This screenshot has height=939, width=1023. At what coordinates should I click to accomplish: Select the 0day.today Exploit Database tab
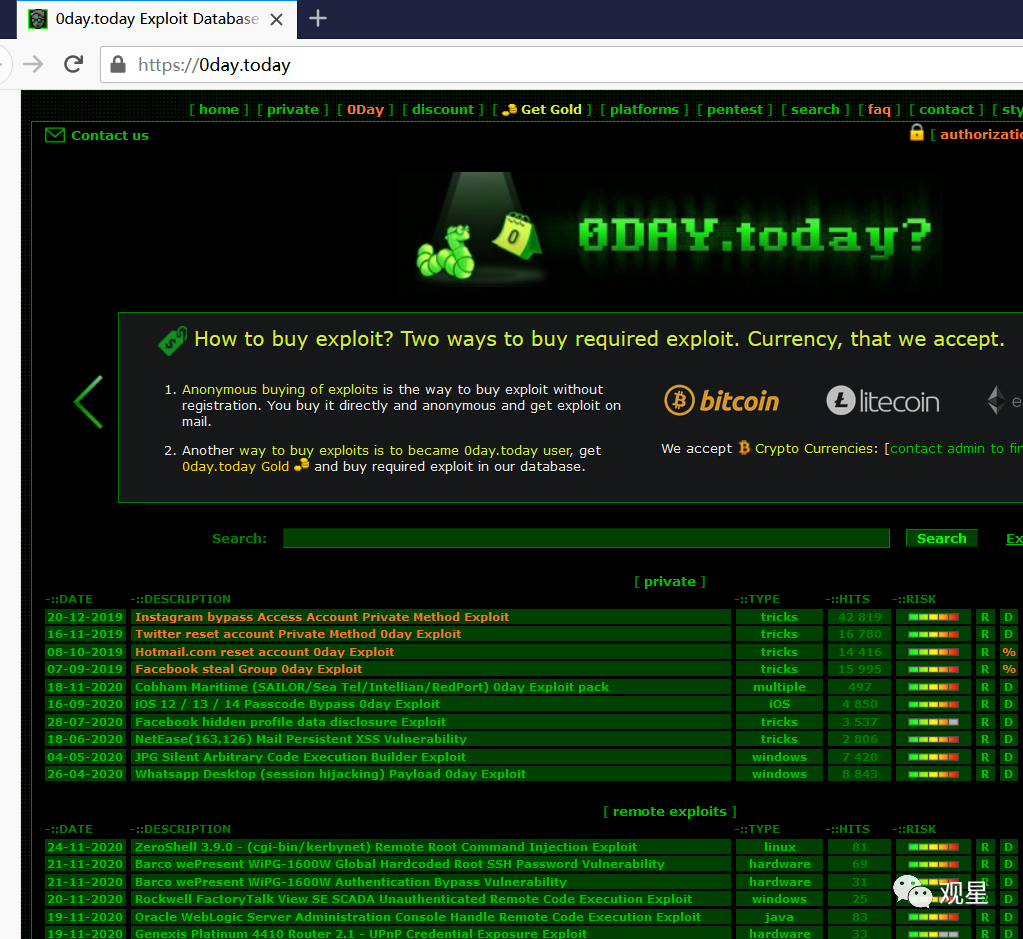157,19
